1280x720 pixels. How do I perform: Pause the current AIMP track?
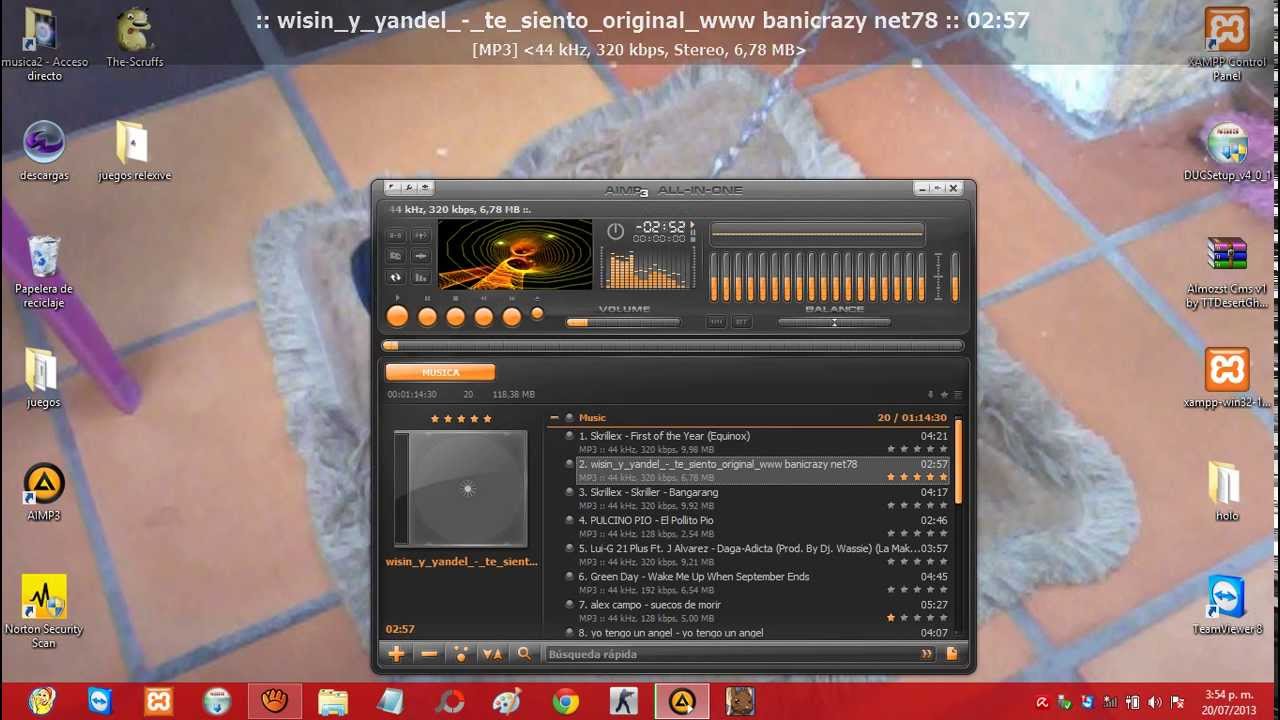(x=427, y=317)
